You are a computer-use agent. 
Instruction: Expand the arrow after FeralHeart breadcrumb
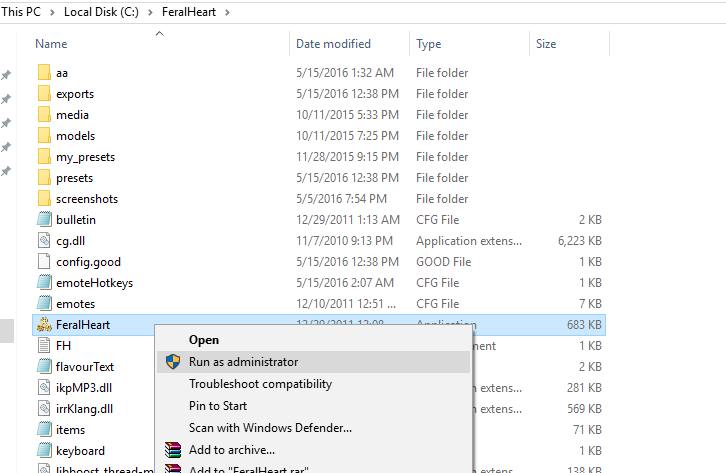(x=227, y=12)
